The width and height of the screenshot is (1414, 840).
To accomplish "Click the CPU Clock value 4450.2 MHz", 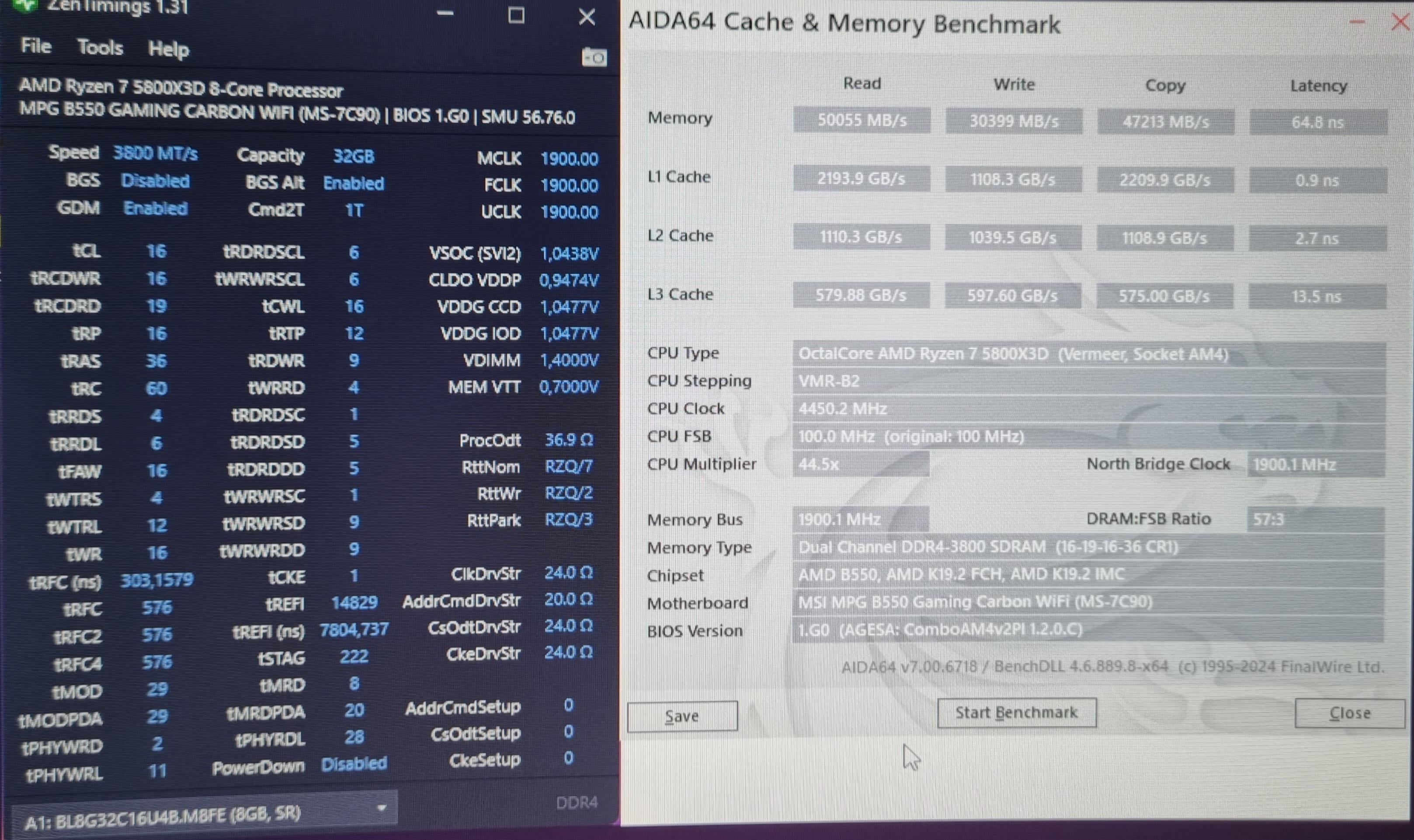I will click(x=1089, y=409).
